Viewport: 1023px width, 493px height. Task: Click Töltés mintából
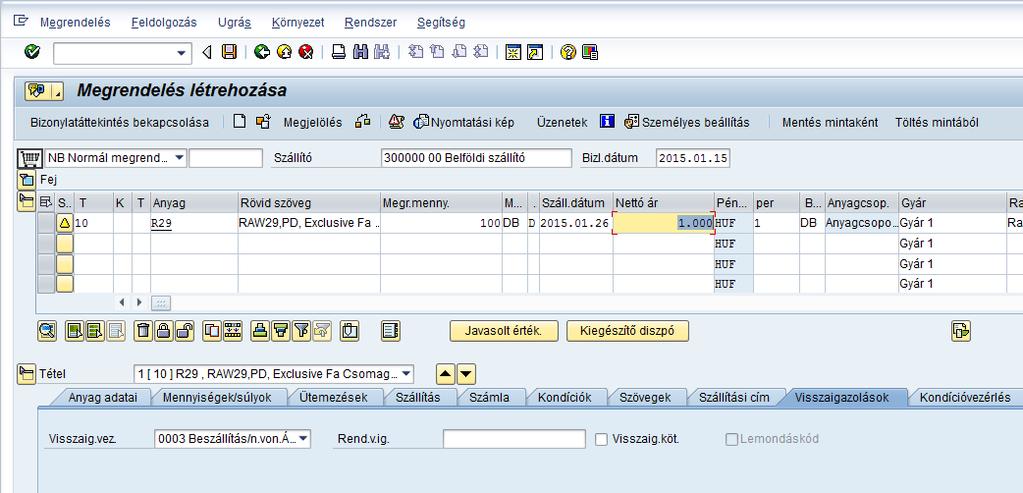click(x=937, y=122)
